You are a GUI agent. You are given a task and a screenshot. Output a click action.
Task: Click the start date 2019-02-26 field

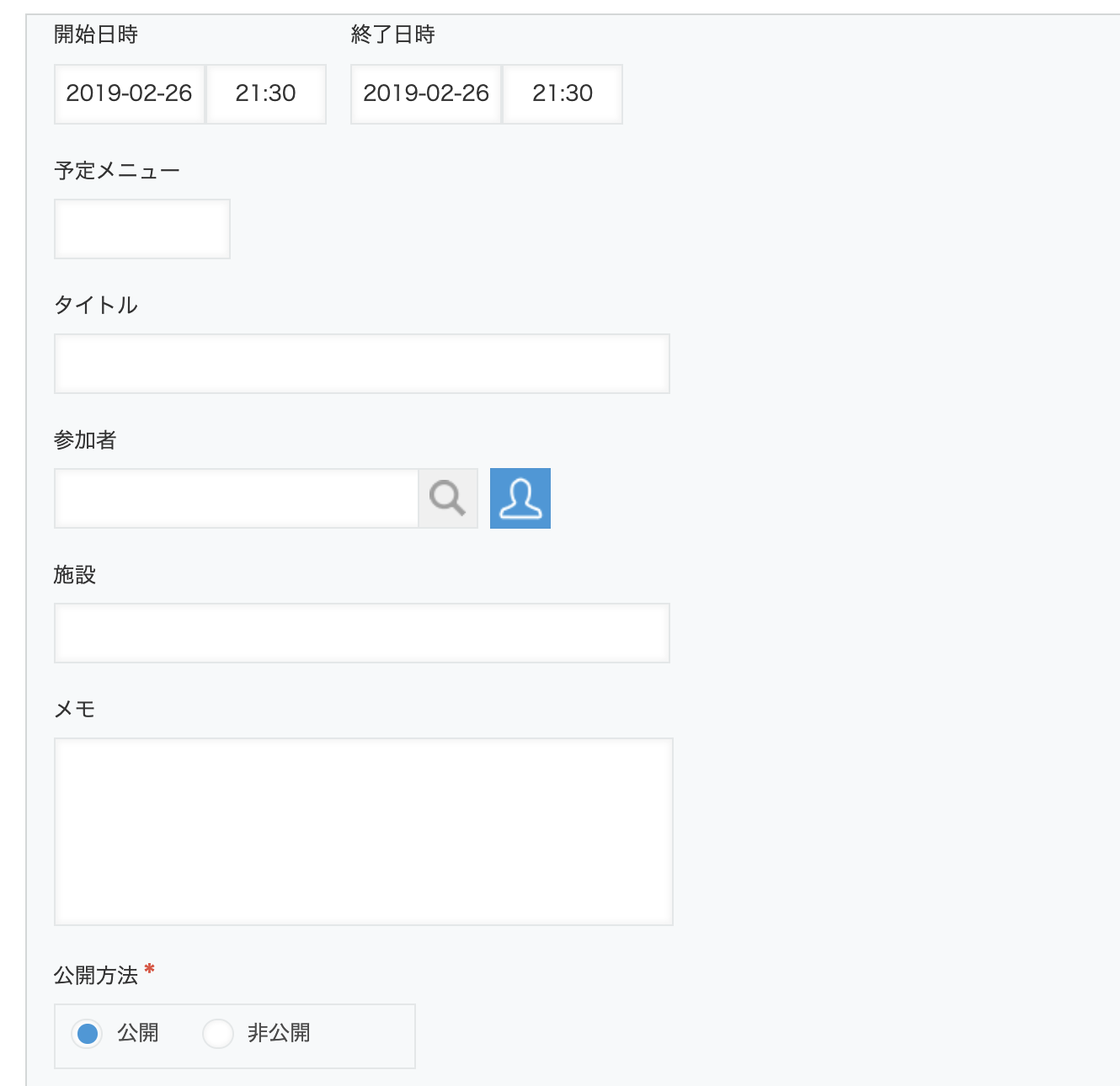[129, 94]
